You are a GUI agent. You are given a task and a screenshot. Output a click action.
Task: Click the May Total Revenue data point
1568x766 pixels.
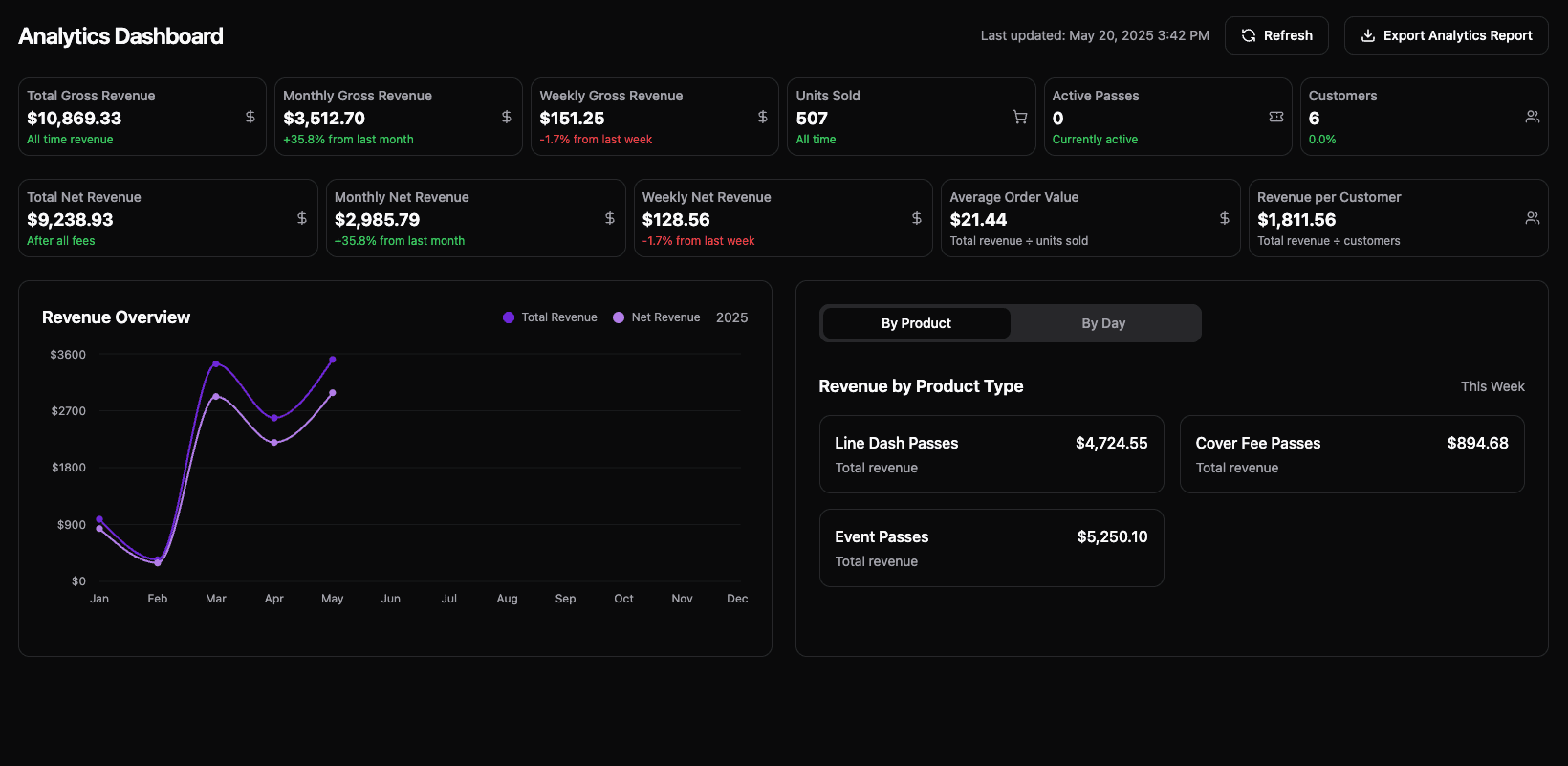pos(333,360)
